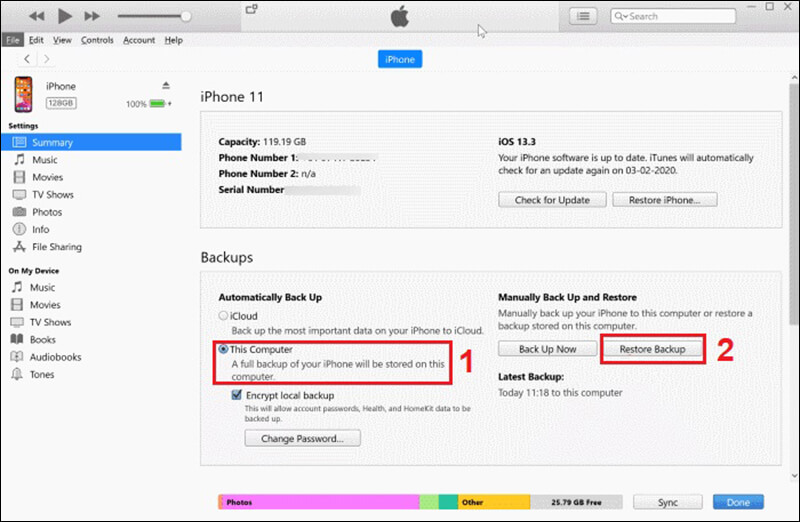The width and height of the screenshot is (800, 522).
Task: Click the Capacity 119.19 GB text
Action: click(262, 142)
